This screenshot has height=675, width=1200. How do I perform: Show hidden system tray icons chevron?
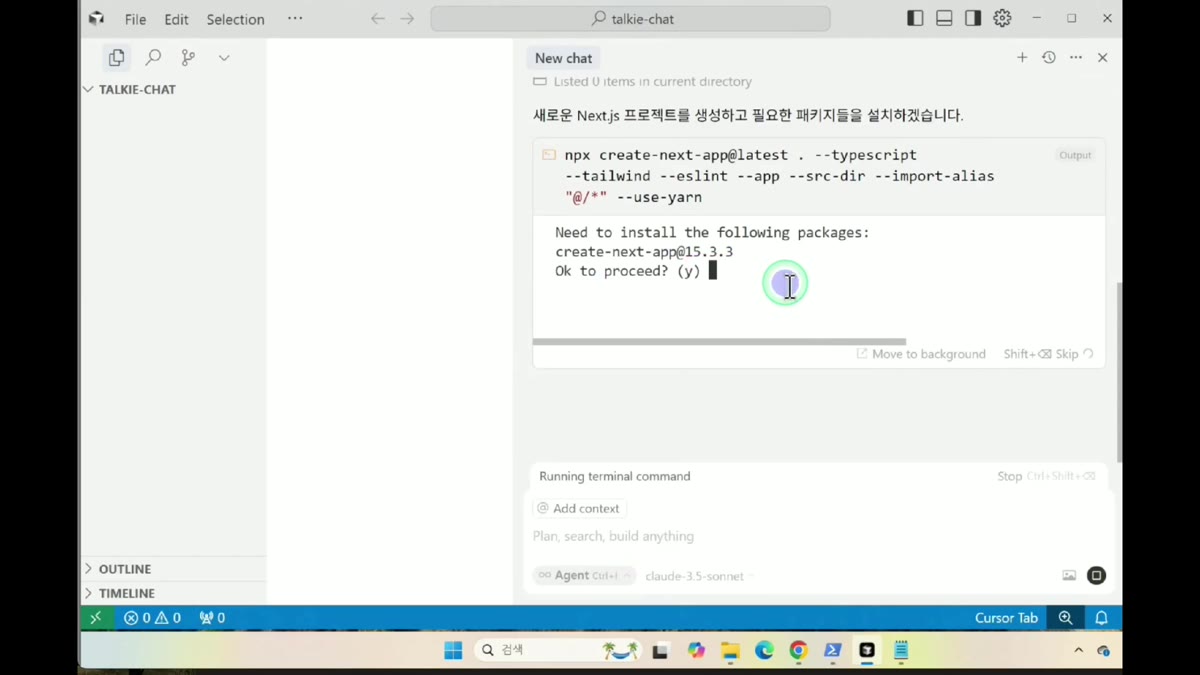point(1078,651)
